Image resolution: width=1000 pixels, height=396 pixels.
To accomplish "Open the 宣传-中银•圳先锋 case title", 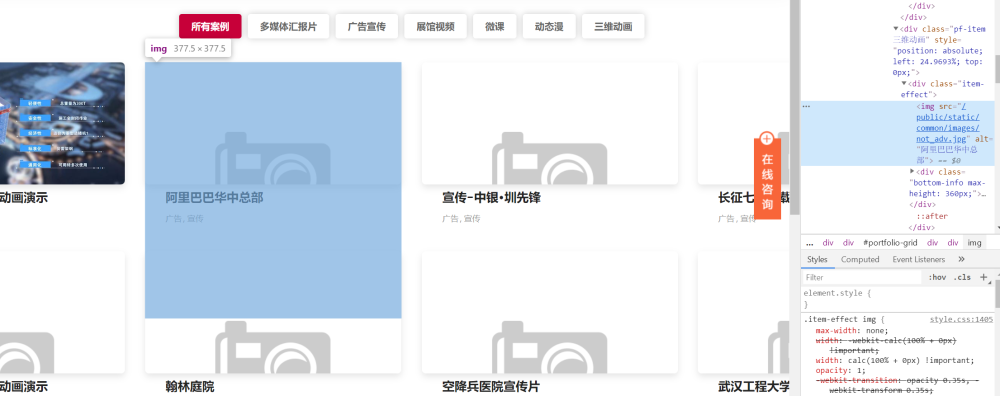I will [x=491, y=198].
